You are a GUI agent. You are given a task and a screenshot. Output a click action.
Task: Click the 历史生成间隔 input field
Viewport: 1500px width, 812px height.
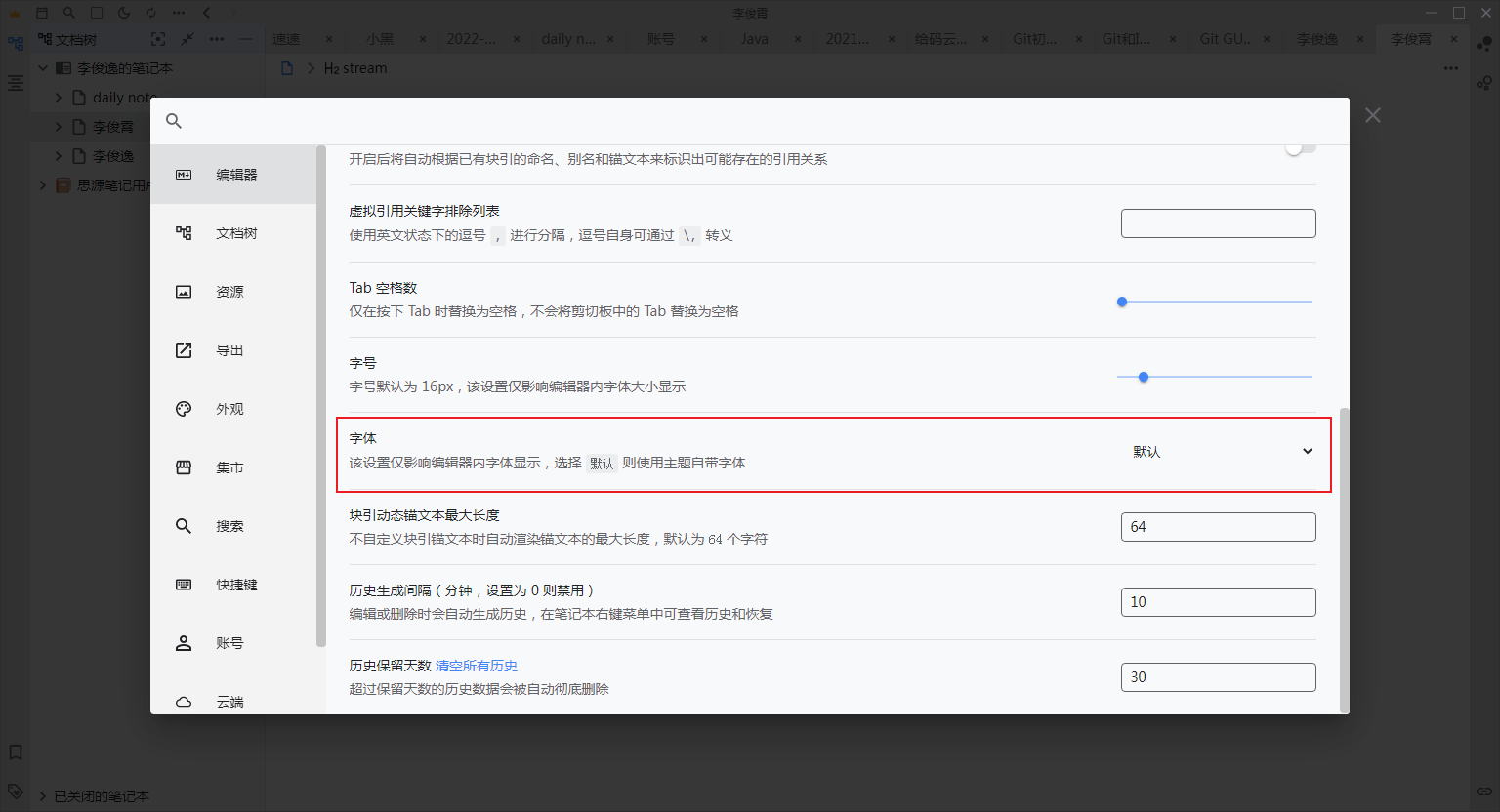1217,601
